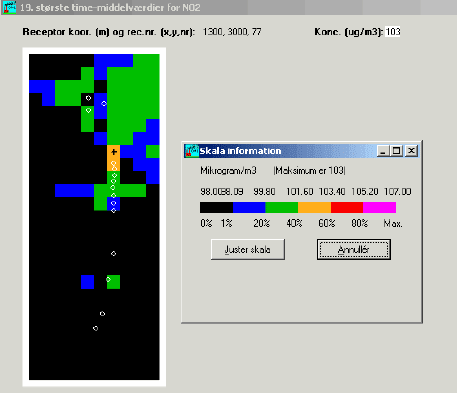Click the 80% scale label
The image size is (457, 393).
[x=359, y=223]
